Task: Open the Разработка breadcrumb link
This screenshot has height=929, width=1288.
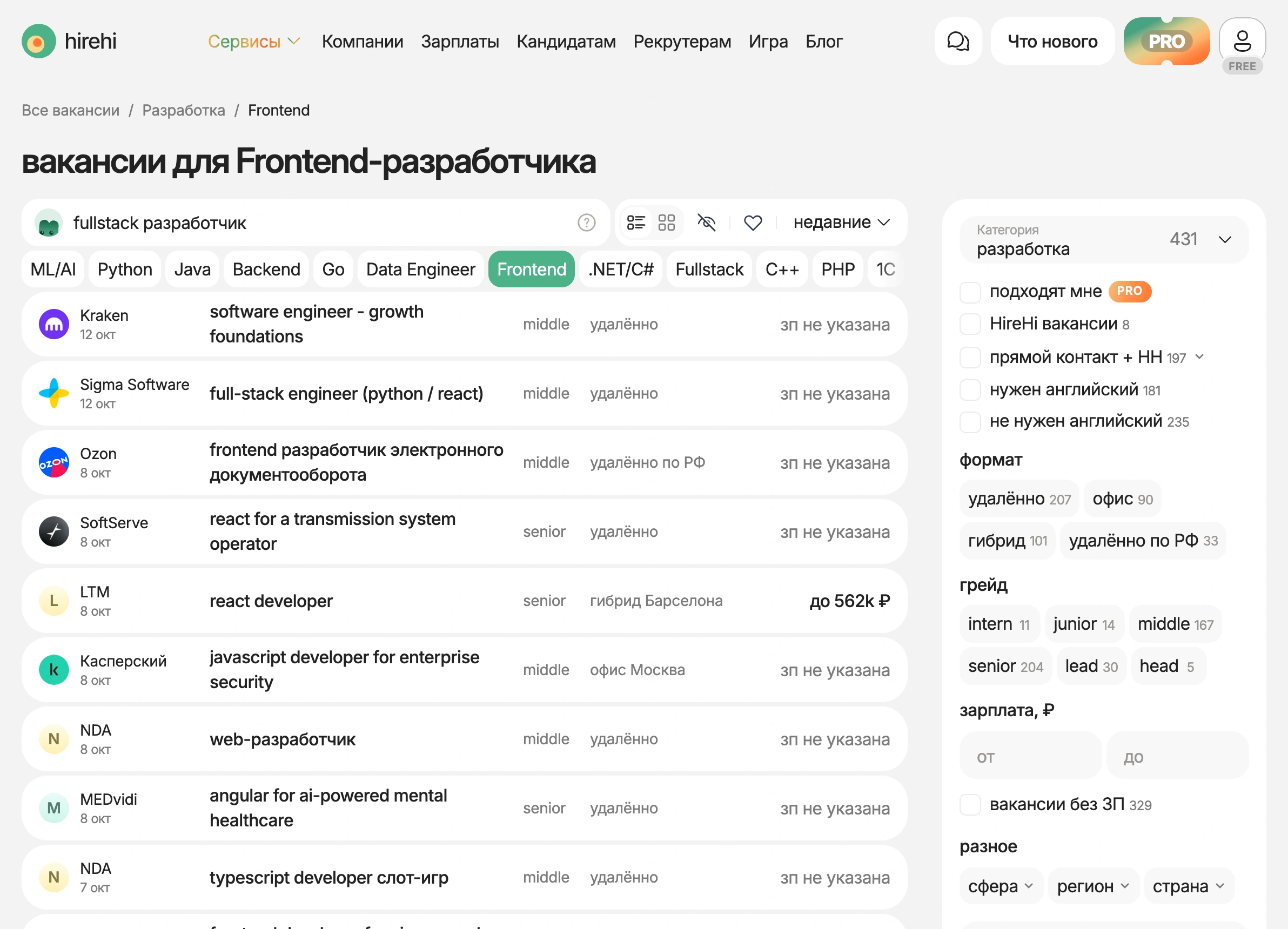Action: point(184,110)
